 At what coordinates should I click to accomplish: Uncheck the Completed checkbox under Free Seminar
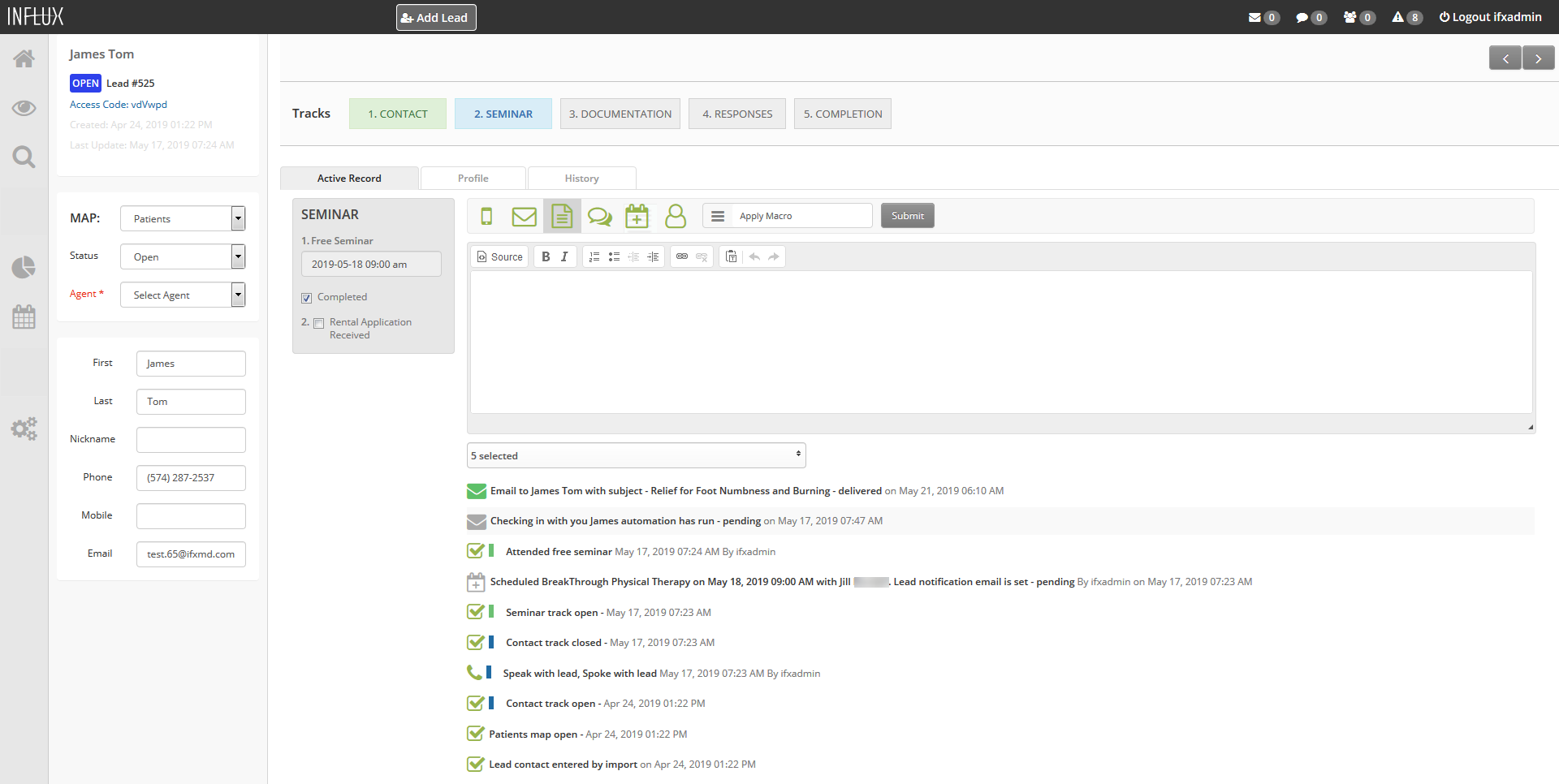click(306, 297)
